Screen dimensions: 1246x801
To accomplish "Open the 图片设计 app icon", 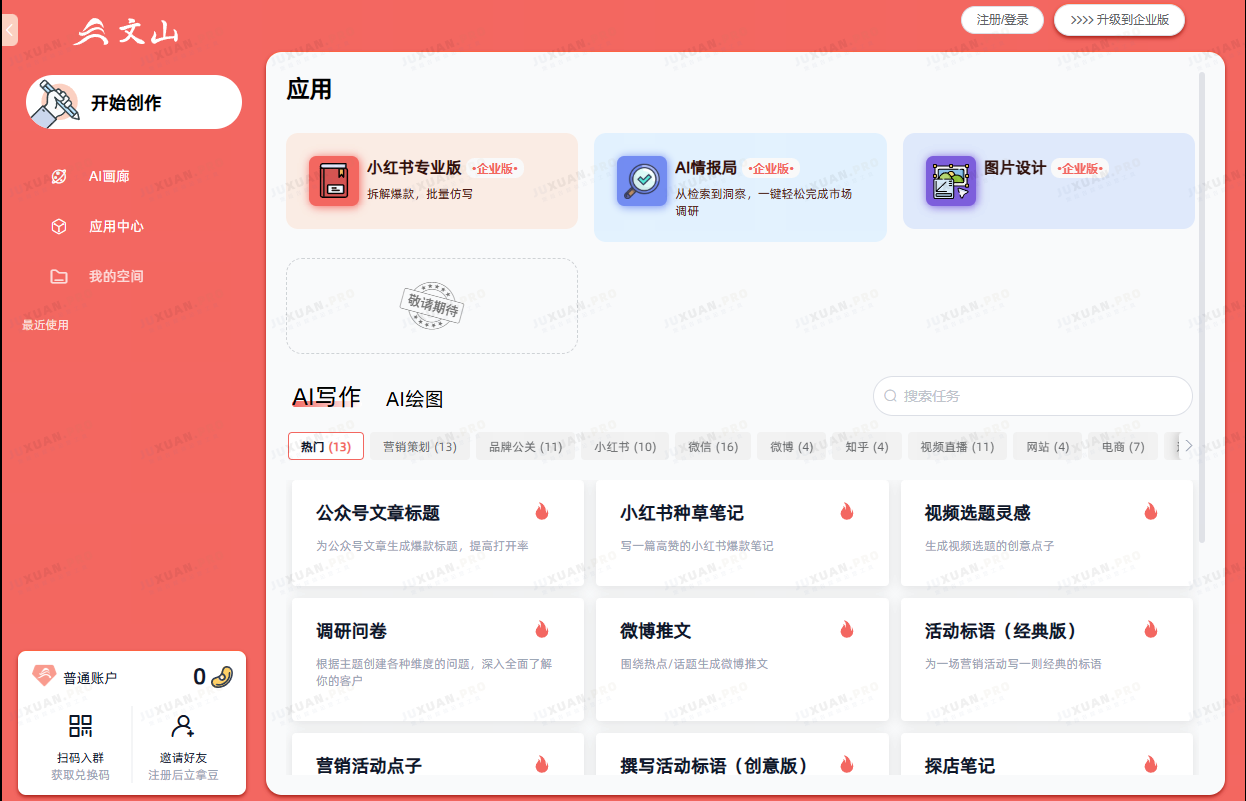I will tap(951, 181).
